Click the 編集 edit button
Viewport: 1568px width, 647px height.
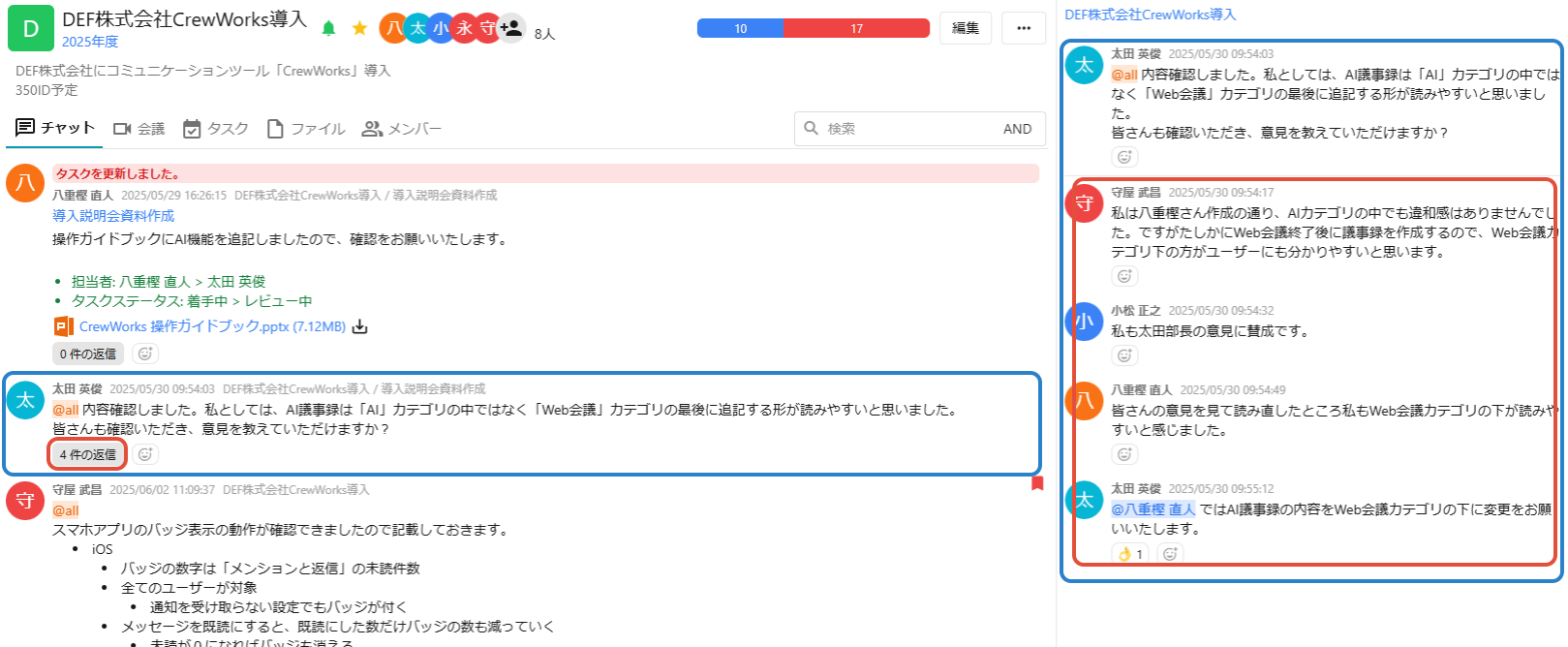pos(965,28)
